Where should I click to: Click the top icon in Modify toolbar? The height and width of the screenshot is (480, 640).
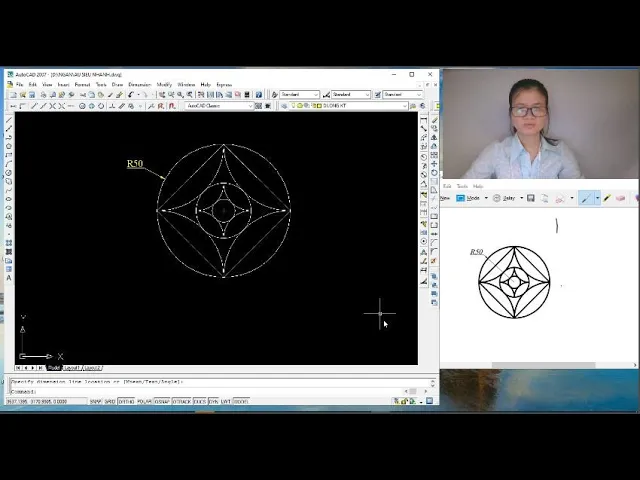(425, 119)
